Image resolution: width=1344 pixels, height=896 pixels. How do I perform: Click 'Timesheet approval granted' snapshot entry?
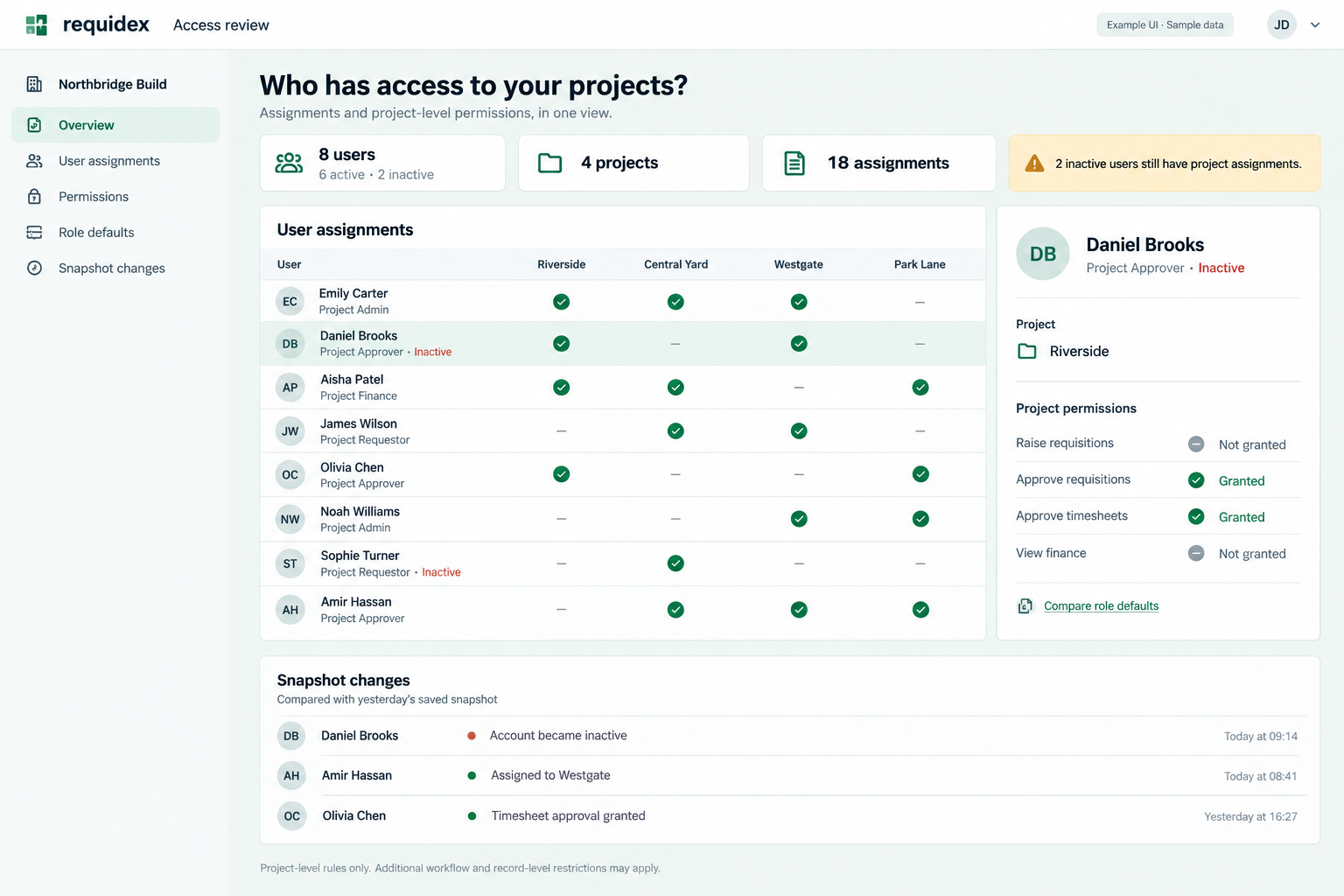(569, 815)
